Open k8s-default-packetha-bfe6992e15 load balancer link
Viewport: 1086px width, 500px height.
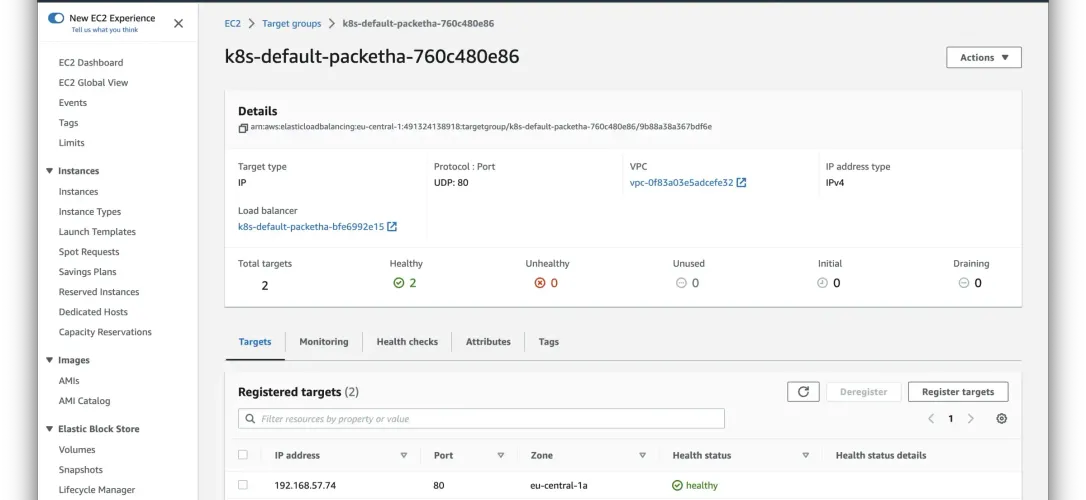[311, 226]
